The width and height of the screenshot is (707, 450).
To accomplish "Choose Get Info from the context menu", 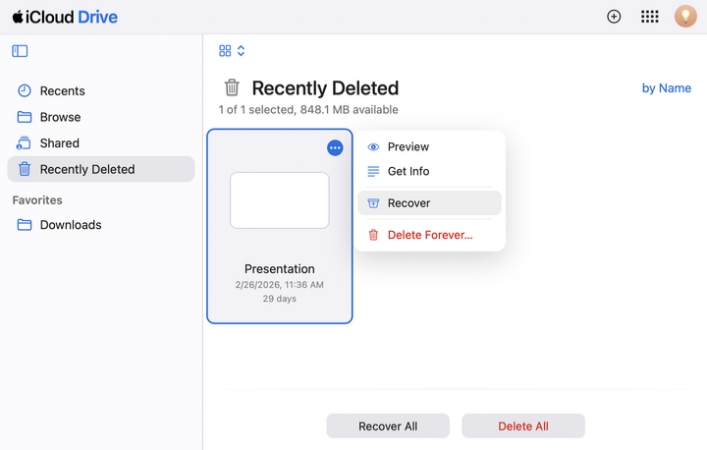I will tap(429, 171).
